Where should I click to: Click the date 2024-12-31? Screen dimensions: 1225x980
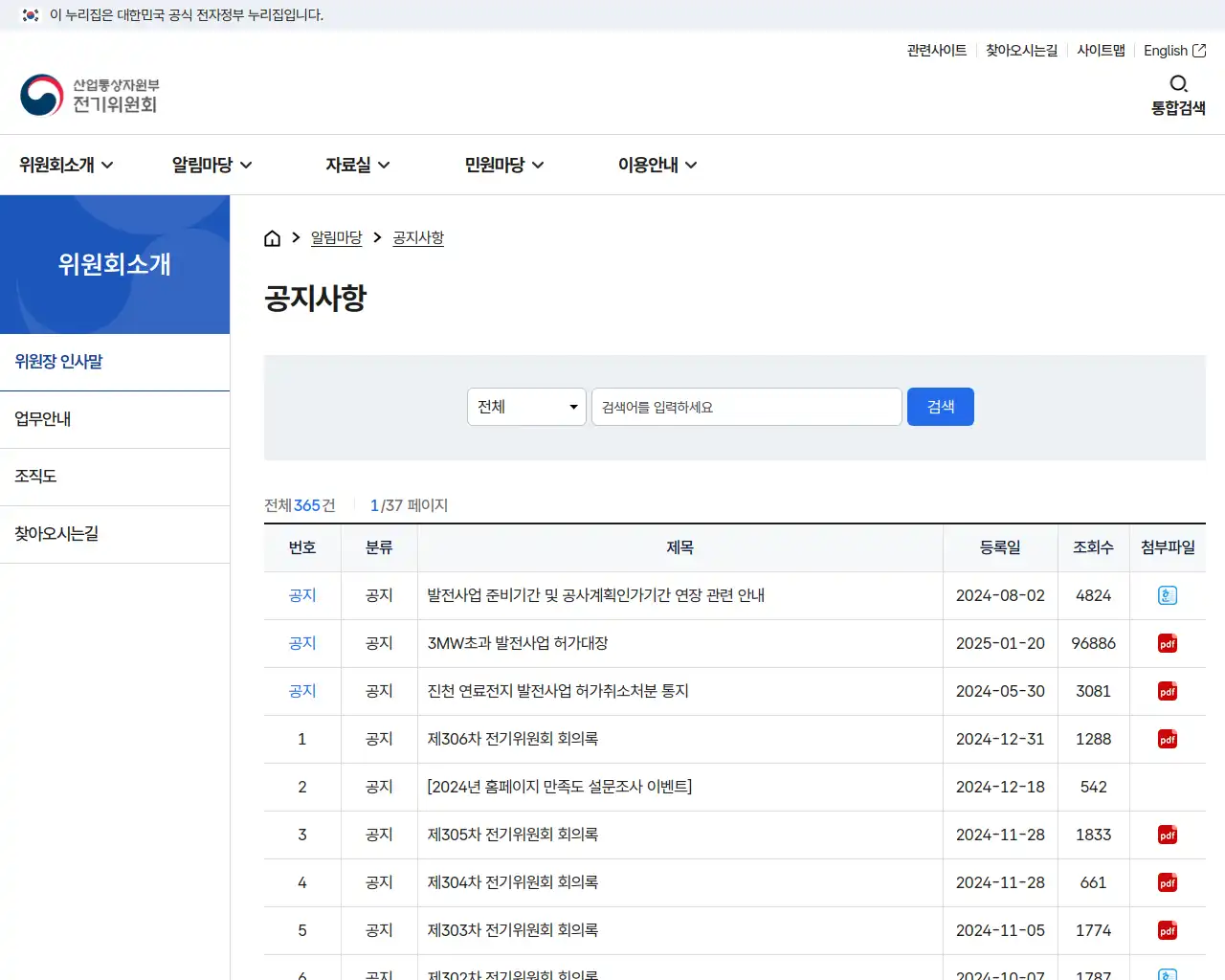(1000, 739)
